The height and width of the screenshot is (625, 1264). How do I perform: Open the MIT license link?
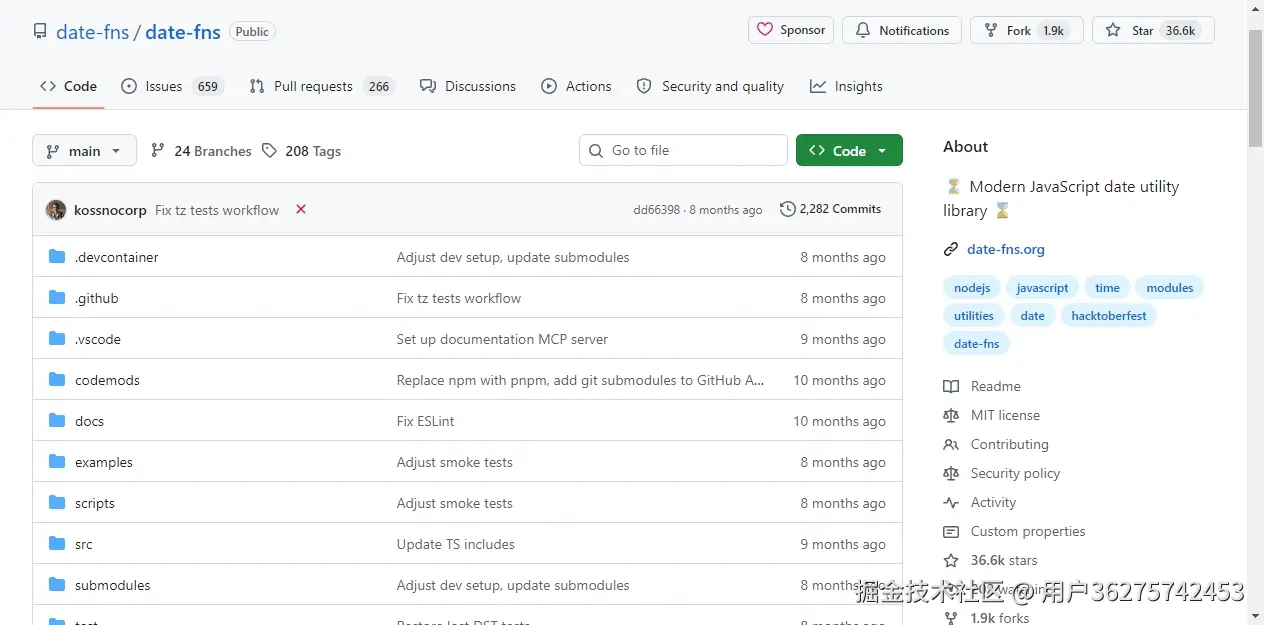tap(992, 415)
